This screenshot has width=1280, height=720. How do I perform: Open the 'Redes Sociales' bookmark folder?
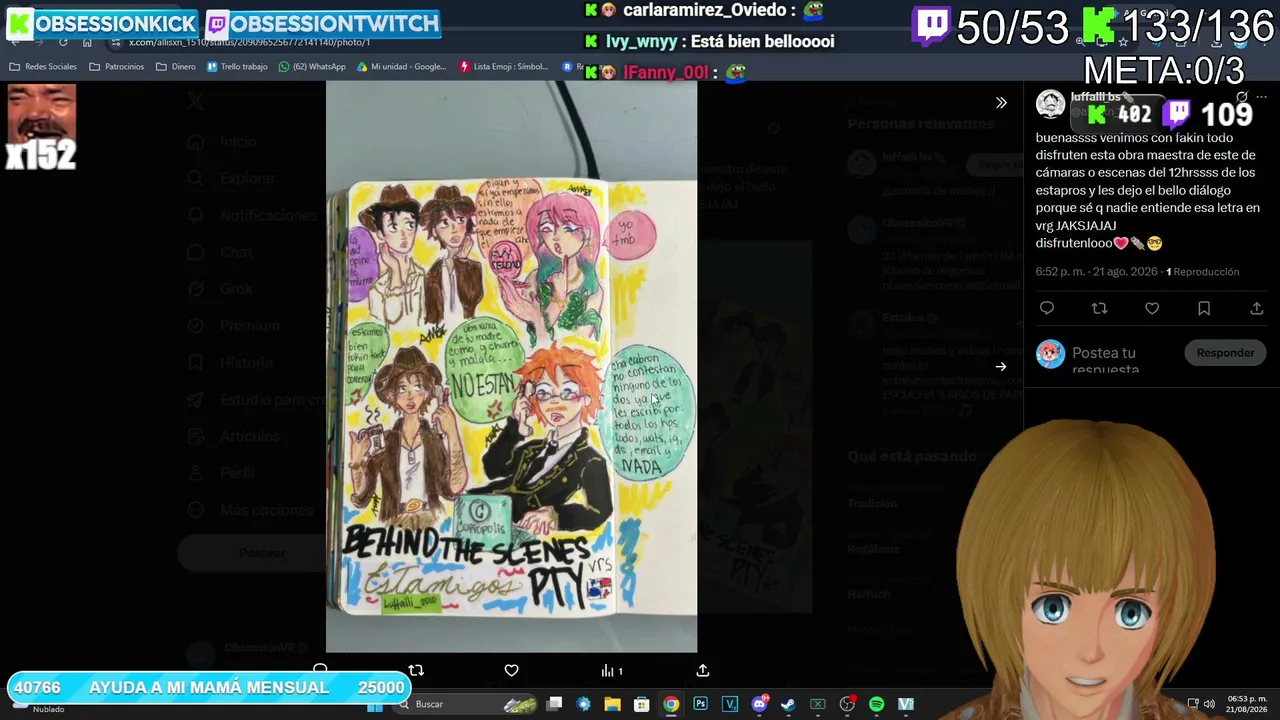(x=43, y=67)
